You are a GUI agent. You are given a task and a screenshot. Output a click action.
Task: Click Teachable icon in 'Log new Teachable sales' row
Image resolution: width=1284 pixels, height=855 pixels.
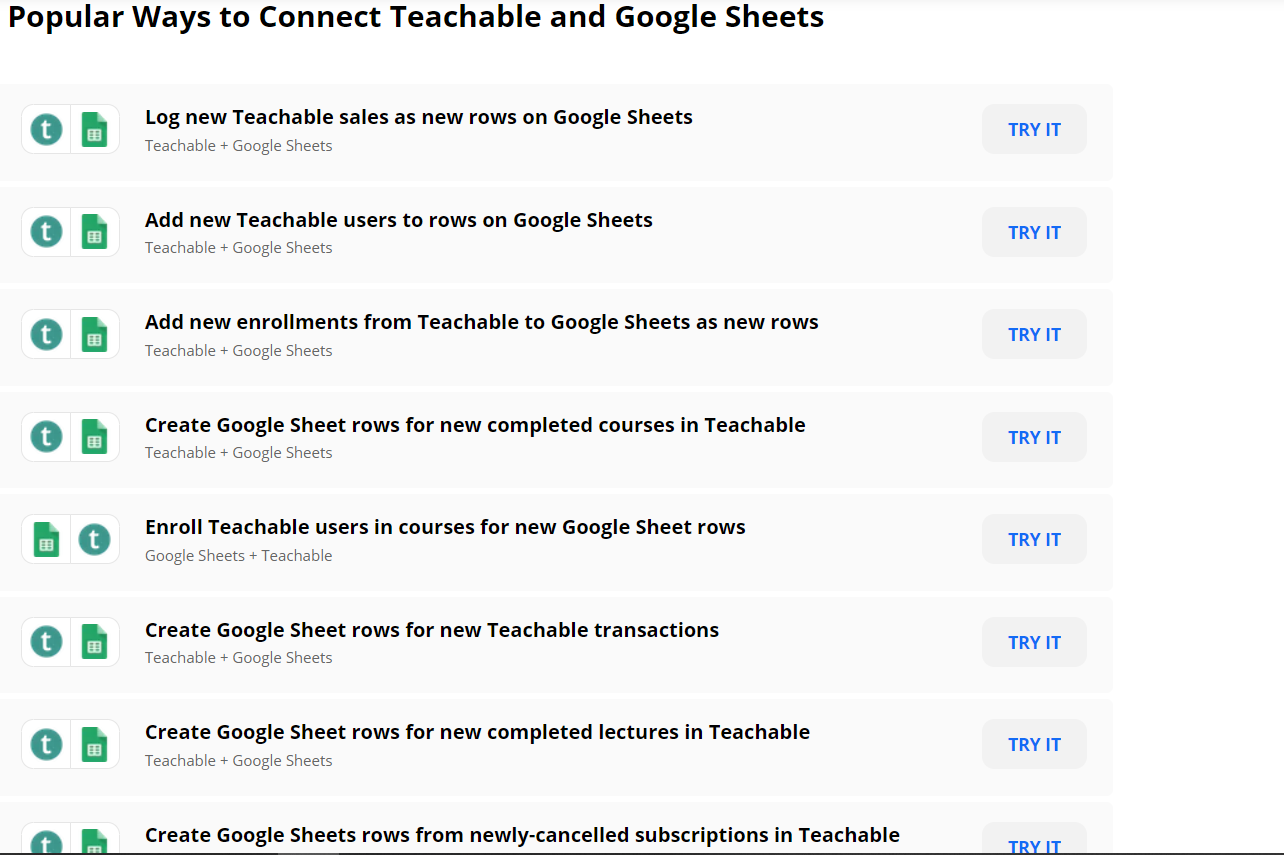tap(46, 129)
